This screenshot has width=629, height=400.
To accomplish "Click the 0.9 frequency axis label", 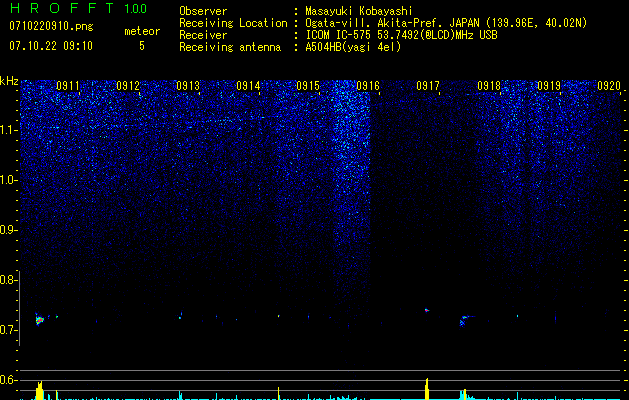I will coord(8,230).
